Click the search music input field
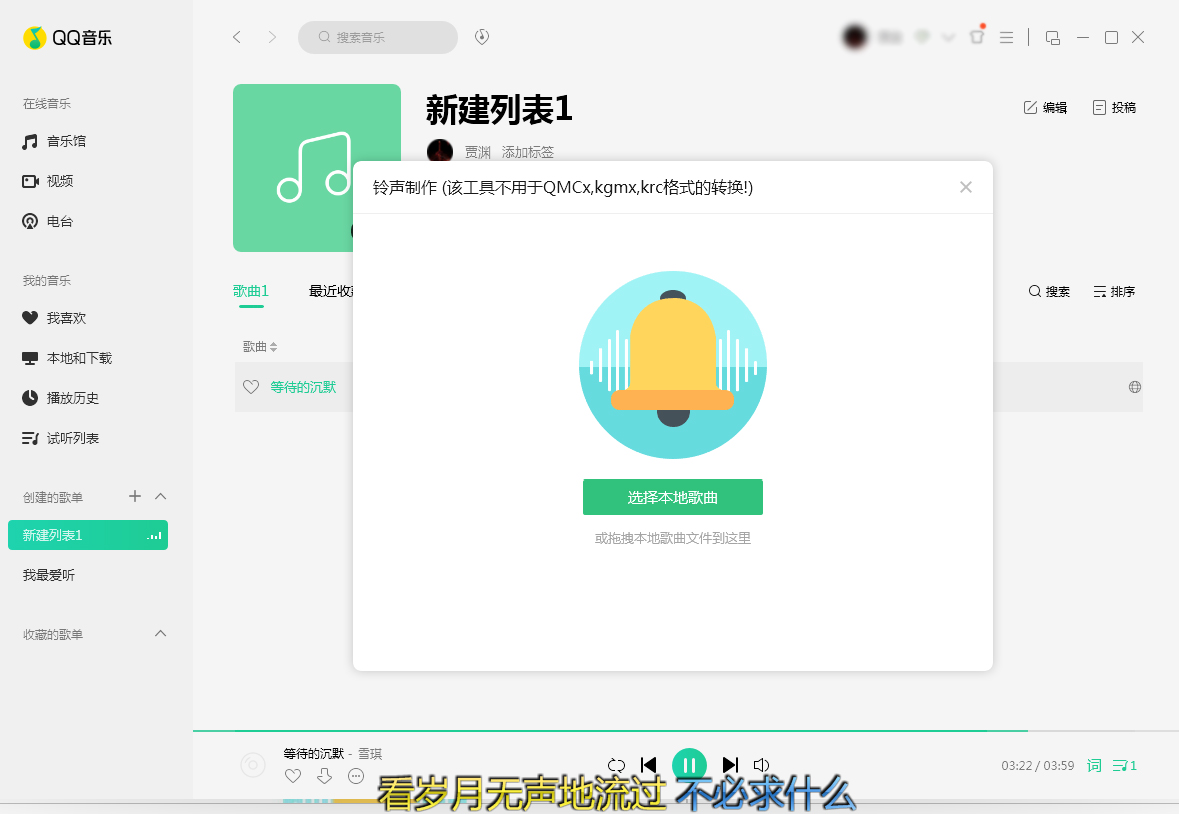The height and width of the screenshot is (814, 1179). pyautogui.click(x=378, y=37)
